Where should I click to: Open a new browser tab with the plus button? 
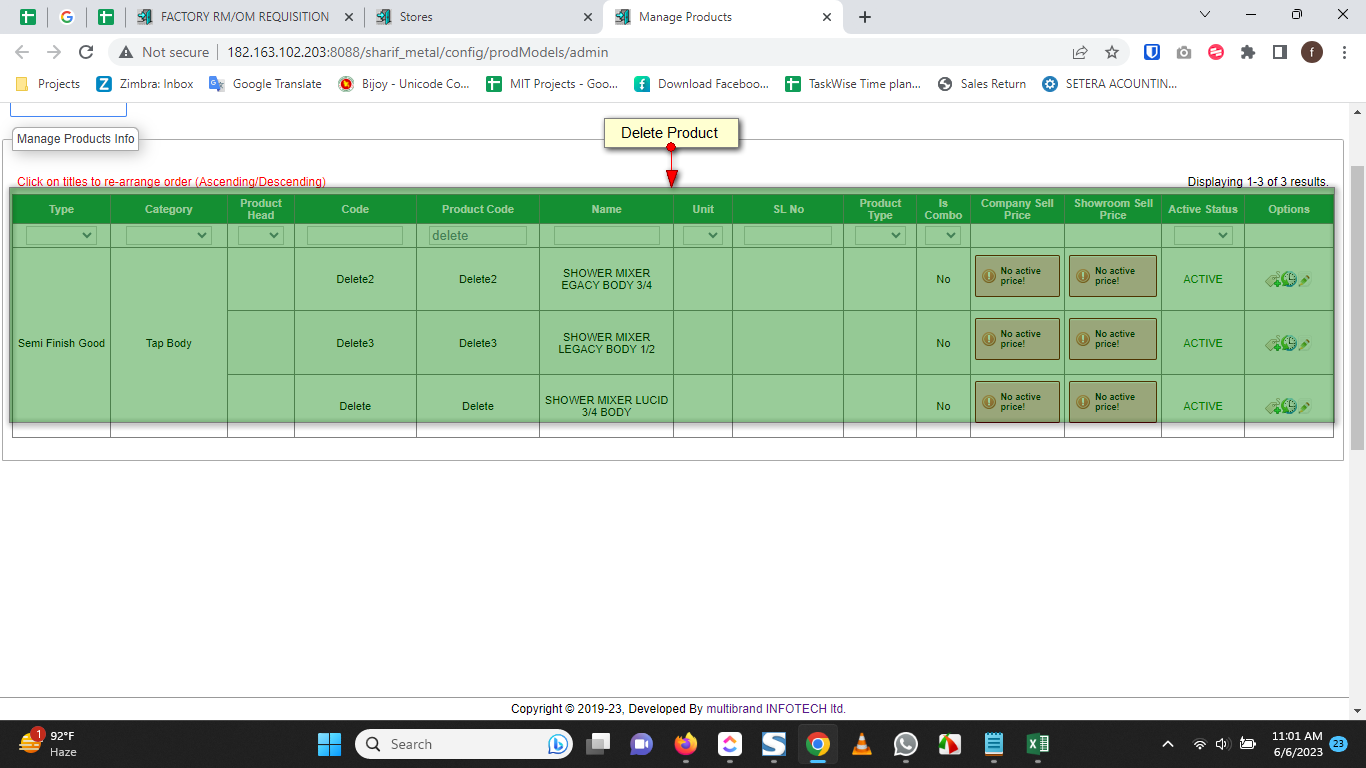(x=865, y=17)
